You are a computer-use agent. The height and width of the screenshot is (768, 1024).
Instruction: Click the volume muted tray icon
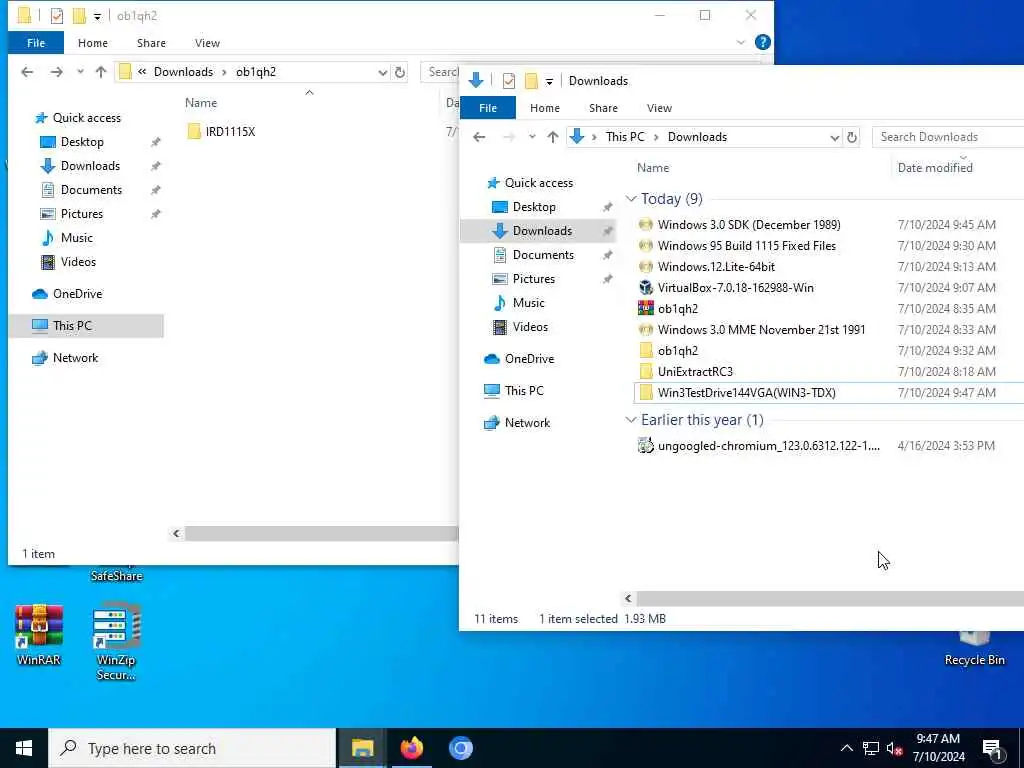click(x=895, y=749)
